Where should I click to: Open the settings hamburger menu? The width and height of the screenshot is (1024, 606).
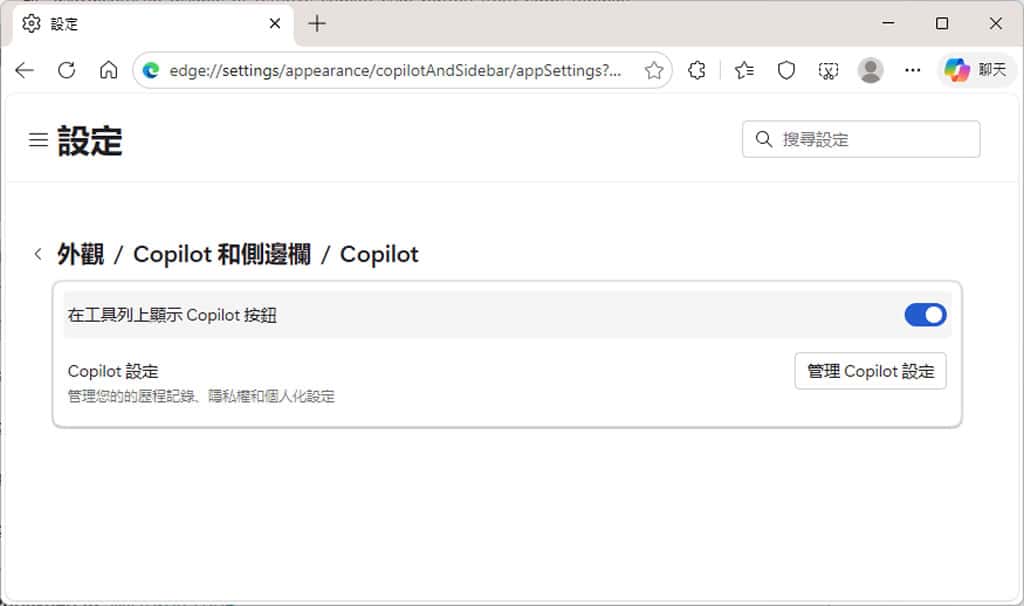(37, 140)
